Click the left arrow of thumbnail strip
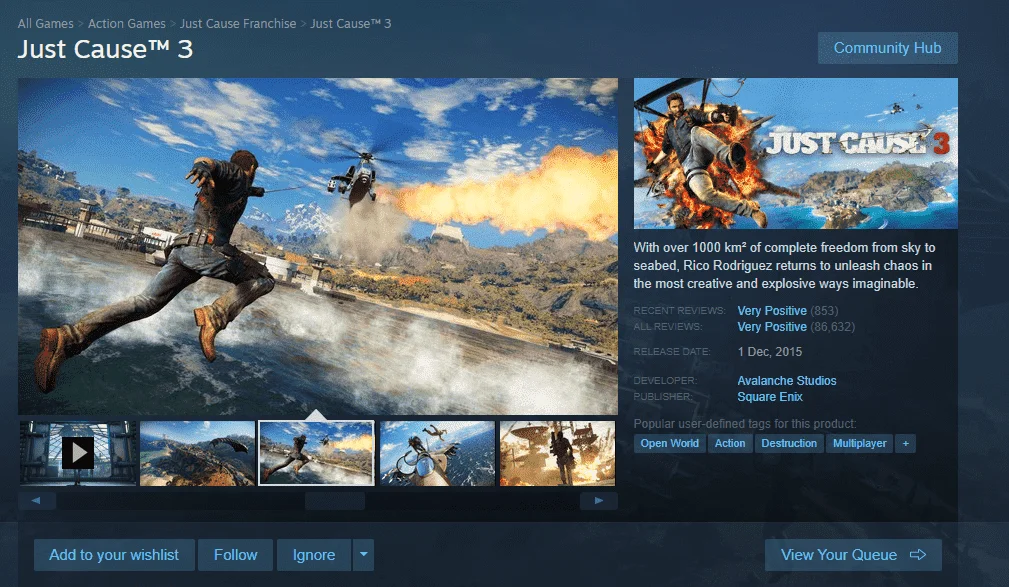The height and width of the screenshot is (587, 1009). [37, 501]
